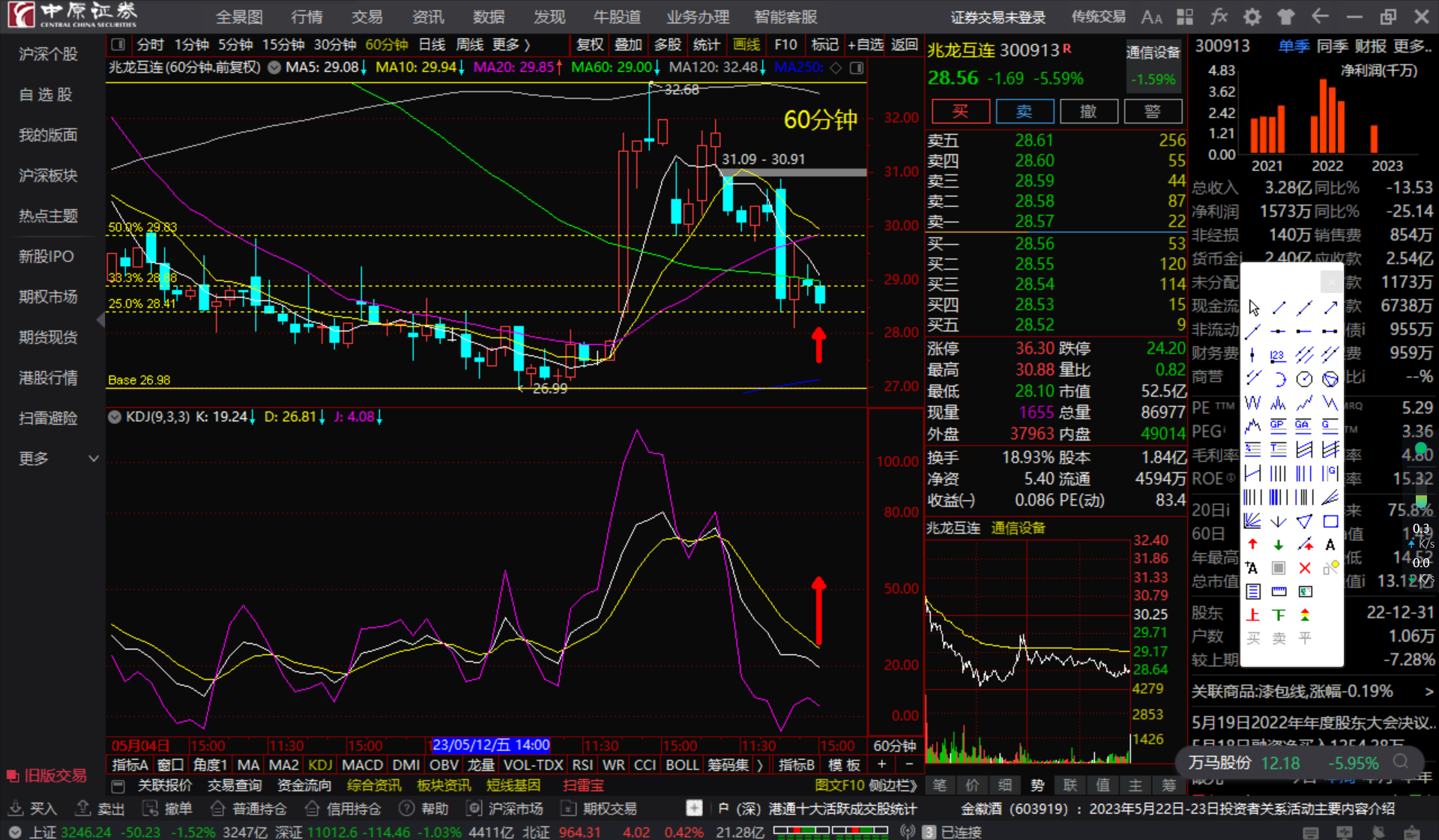Screen dimensions: 1439x840
Task: Open the 旧版交易 legacy trading link
Action: pyautogui.click(x=47, y=776)
